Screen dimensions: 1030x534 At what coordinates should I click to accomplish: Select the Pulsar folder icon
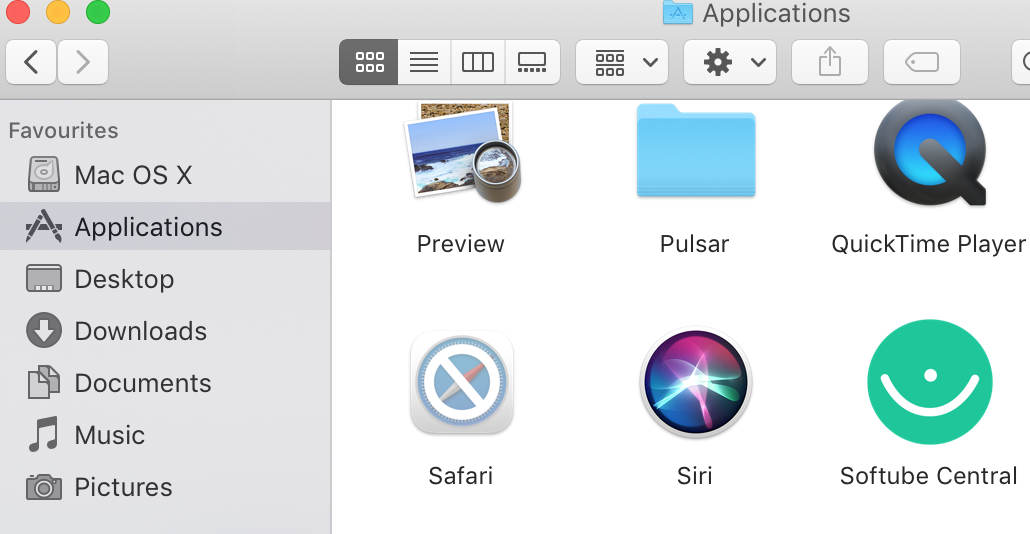tap(696, 150)
